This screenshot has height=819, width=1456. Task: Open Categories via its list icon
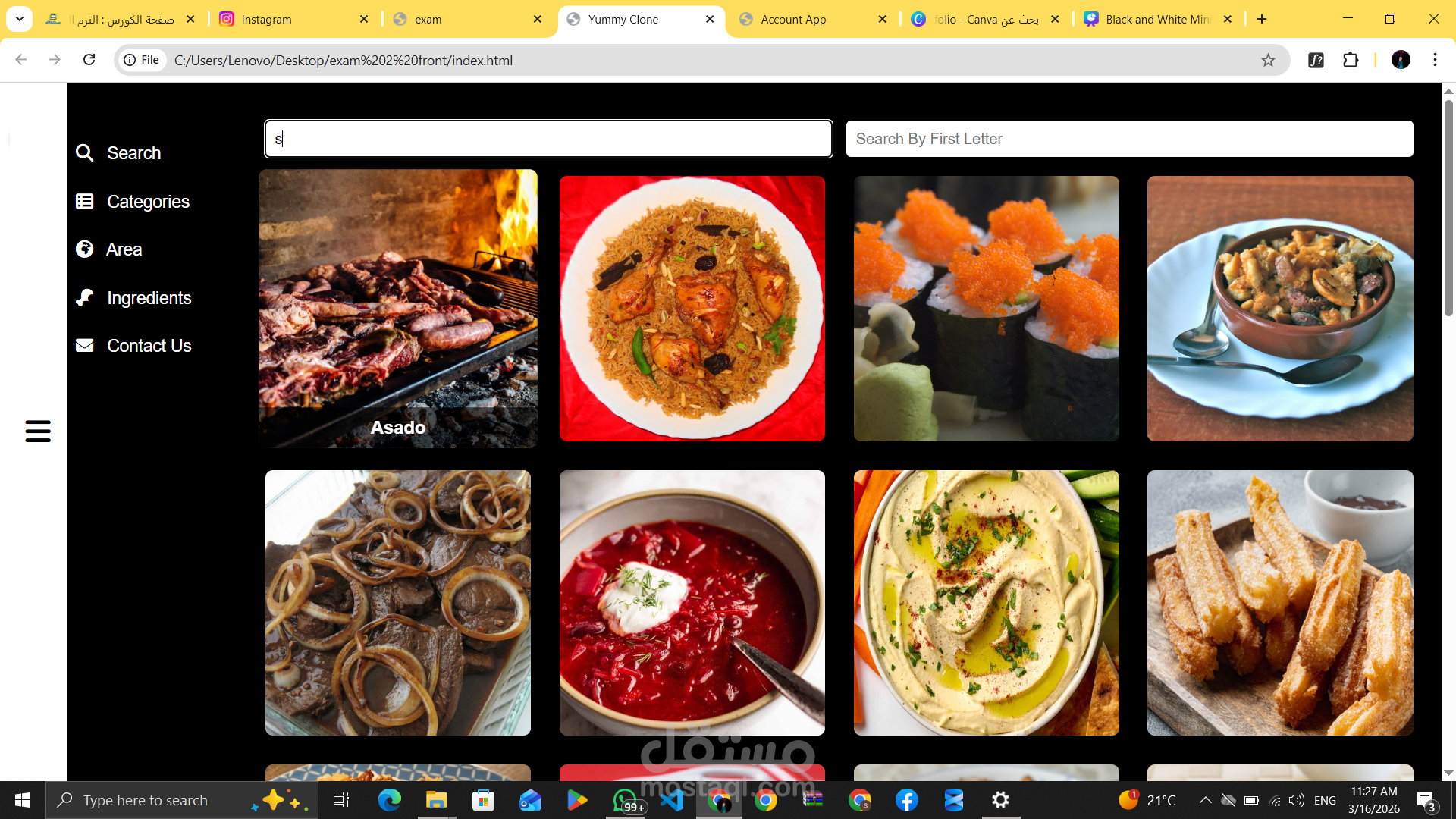pyautogui.click(x=84, y=202)
